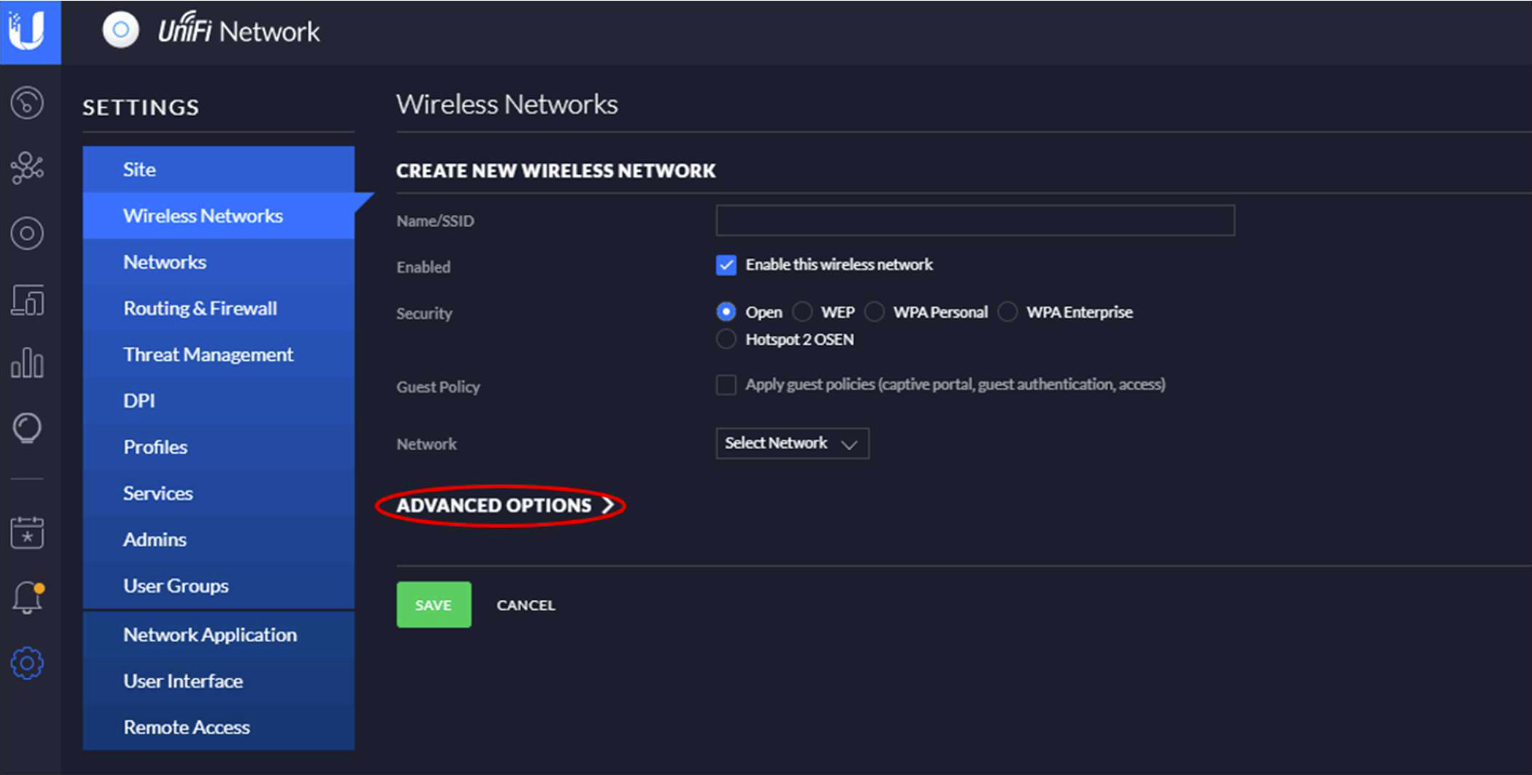Open the Select Network dropdown

pos(792,443)
